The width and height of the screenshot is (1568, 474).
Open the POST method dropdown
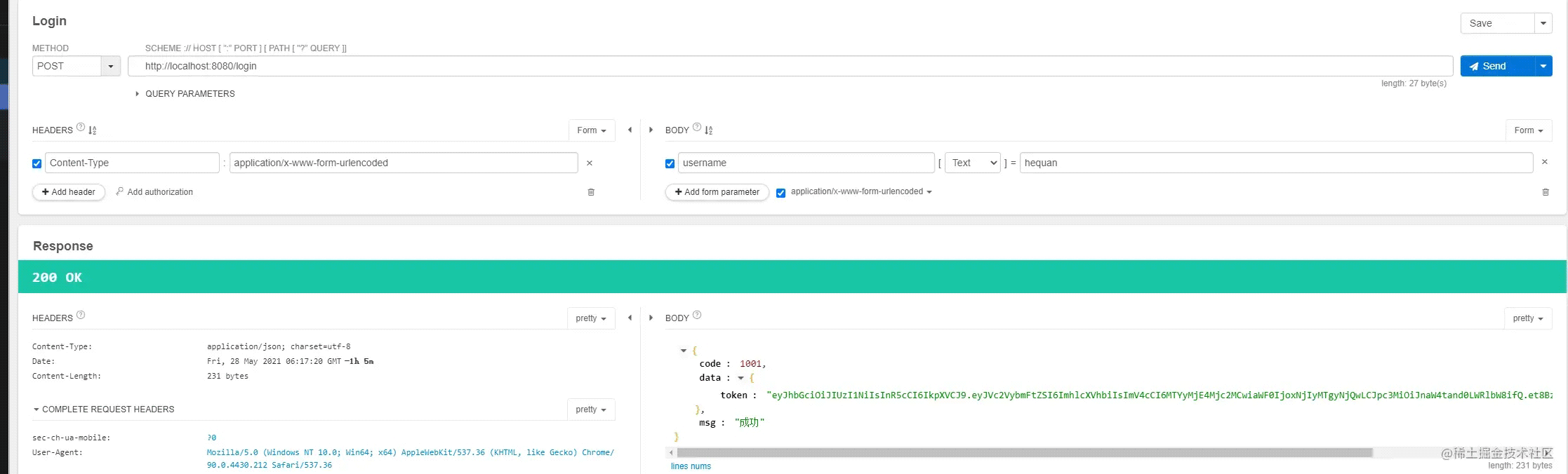coord(110,67)
